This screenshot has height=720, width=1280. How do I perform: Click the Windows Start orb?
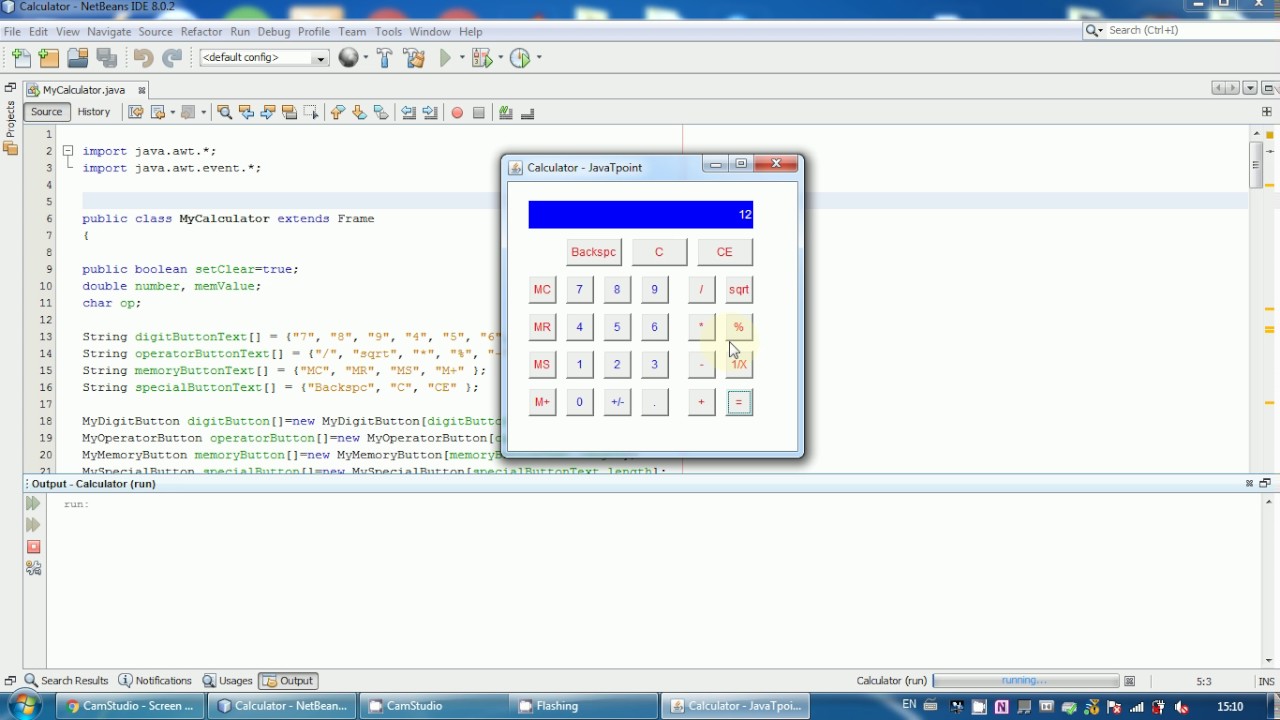click(24, 705)
